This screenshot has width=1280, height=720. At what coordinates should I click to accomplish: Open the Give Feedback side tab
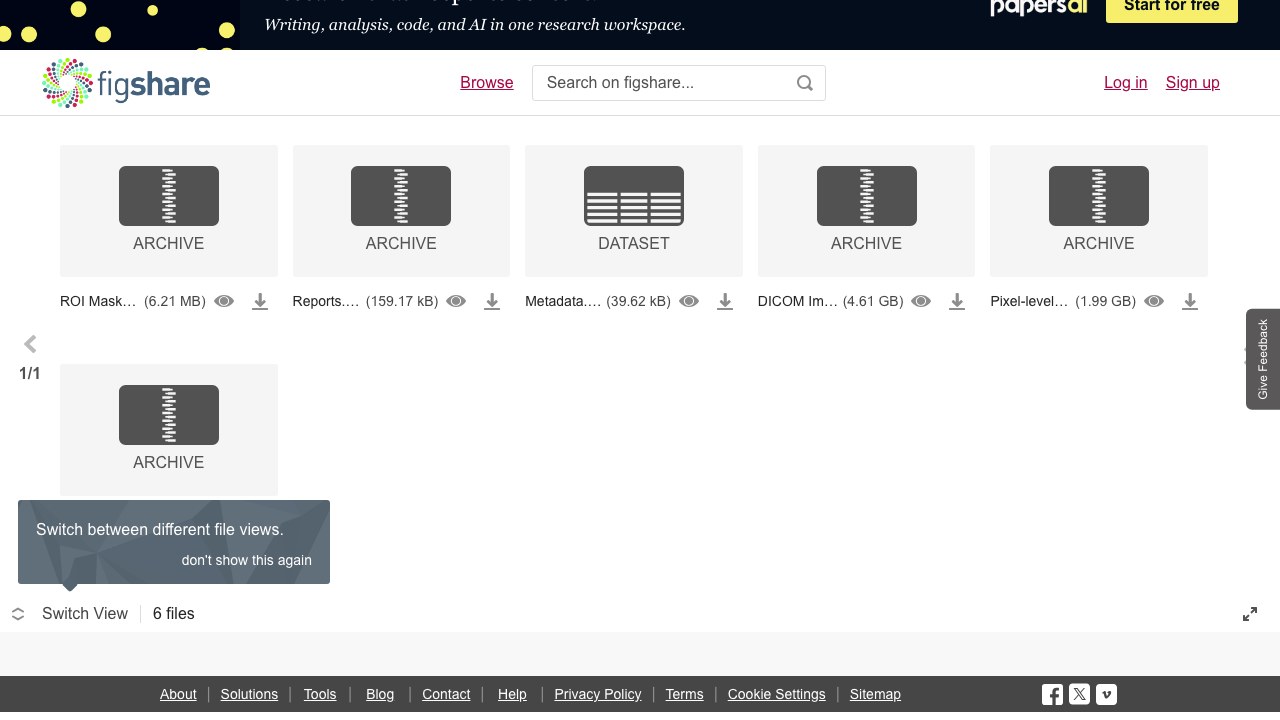(1263, 359)
